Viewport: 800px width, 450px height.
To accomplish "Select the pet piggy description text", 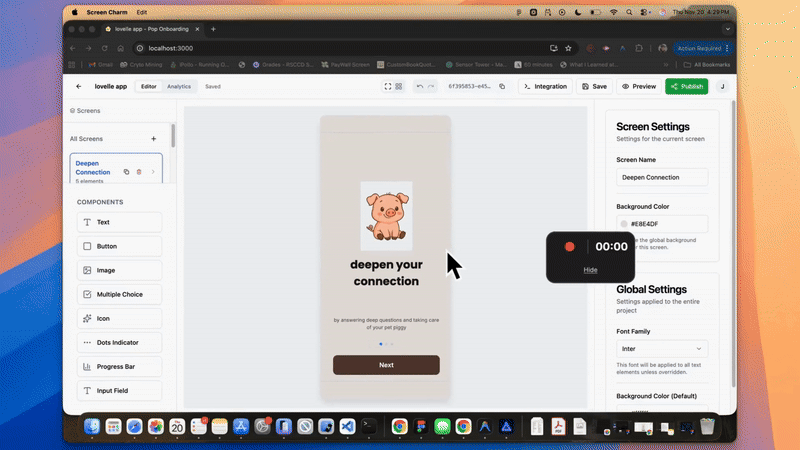I will 386,323.
